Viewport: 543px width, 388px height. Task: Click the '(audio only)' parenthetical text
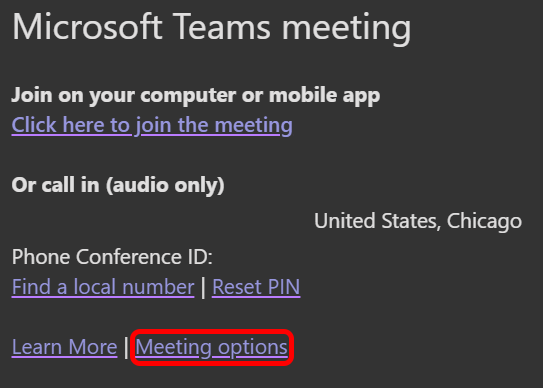coord(165,185)
